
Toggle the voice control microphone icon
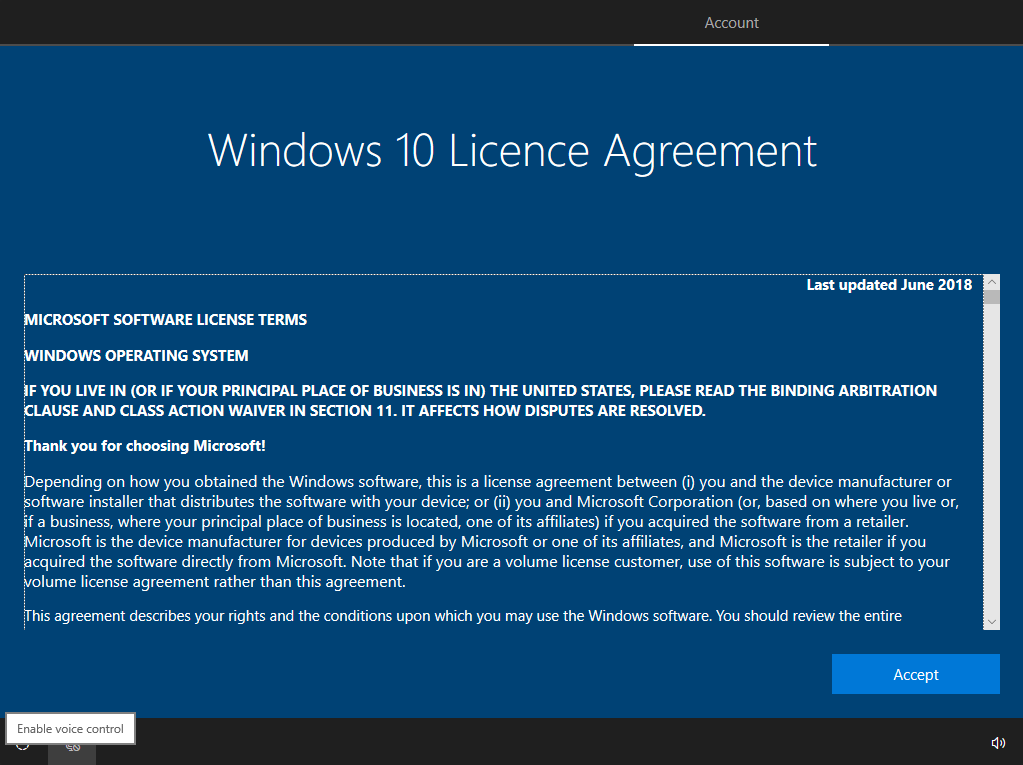coord(72,748)
